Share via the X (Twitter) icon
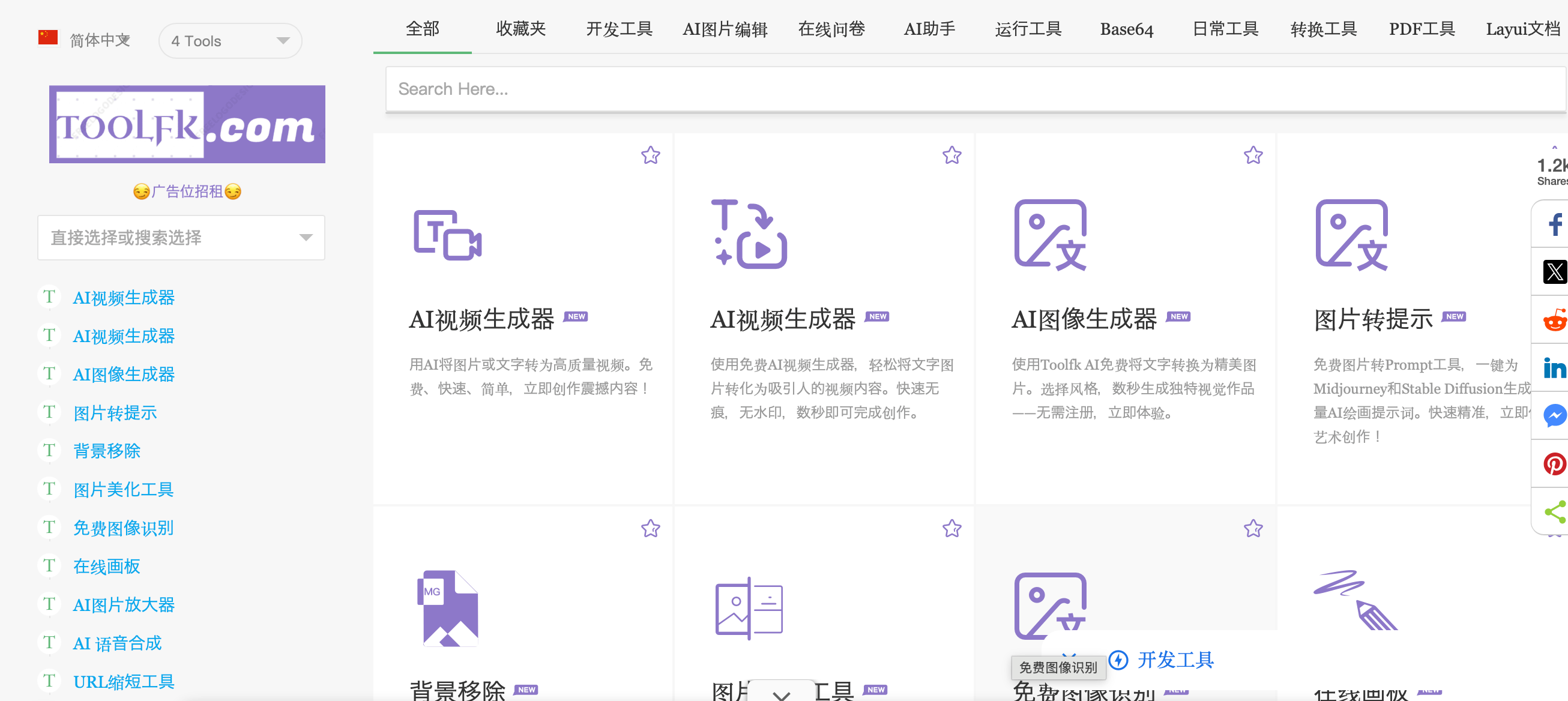This screenshot has width=1568, height=701. click(1554, 272)
